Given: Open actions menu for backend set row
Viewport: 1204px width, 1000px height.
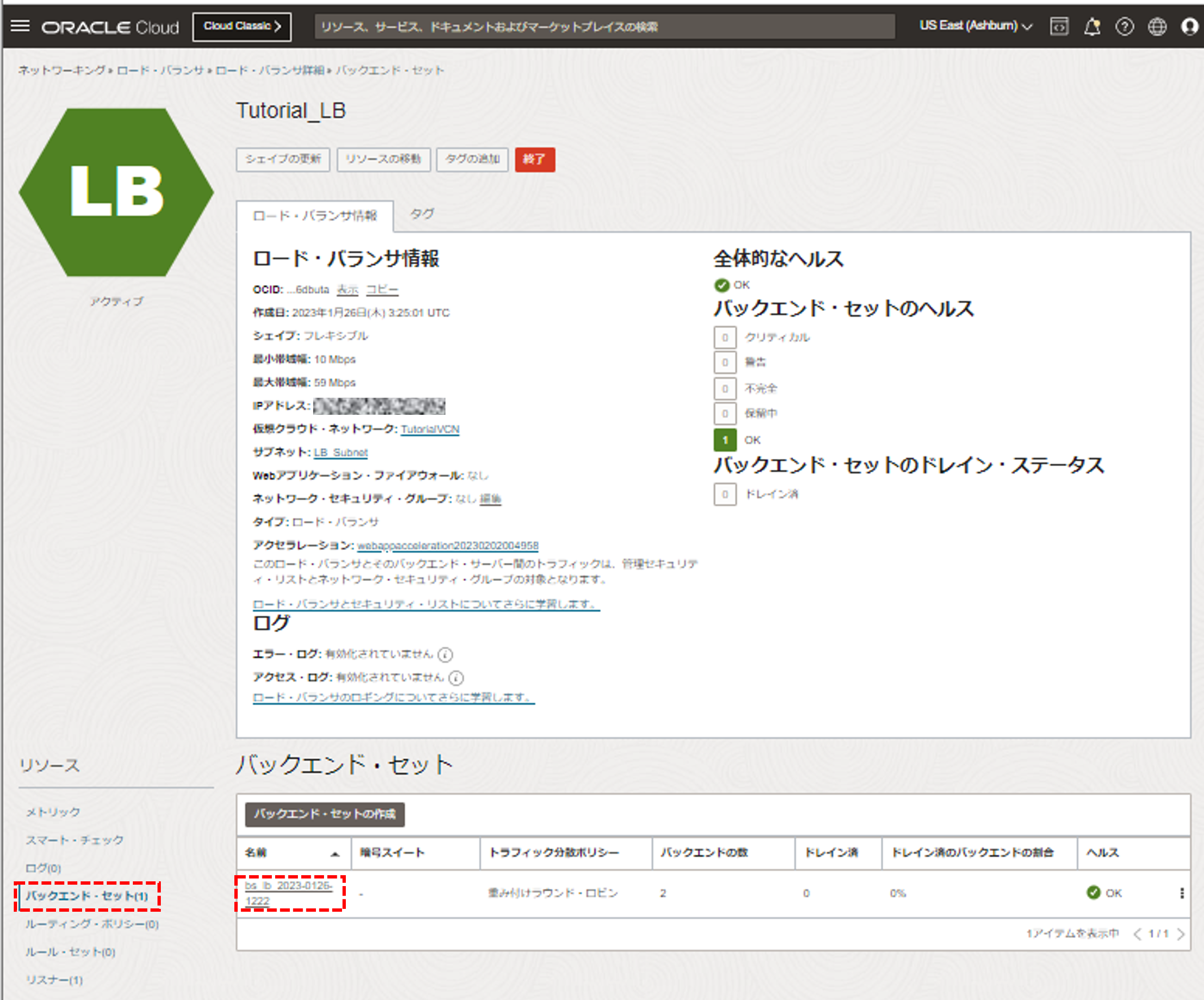Looking at the screenshot, I should (x=1181, y=893).
